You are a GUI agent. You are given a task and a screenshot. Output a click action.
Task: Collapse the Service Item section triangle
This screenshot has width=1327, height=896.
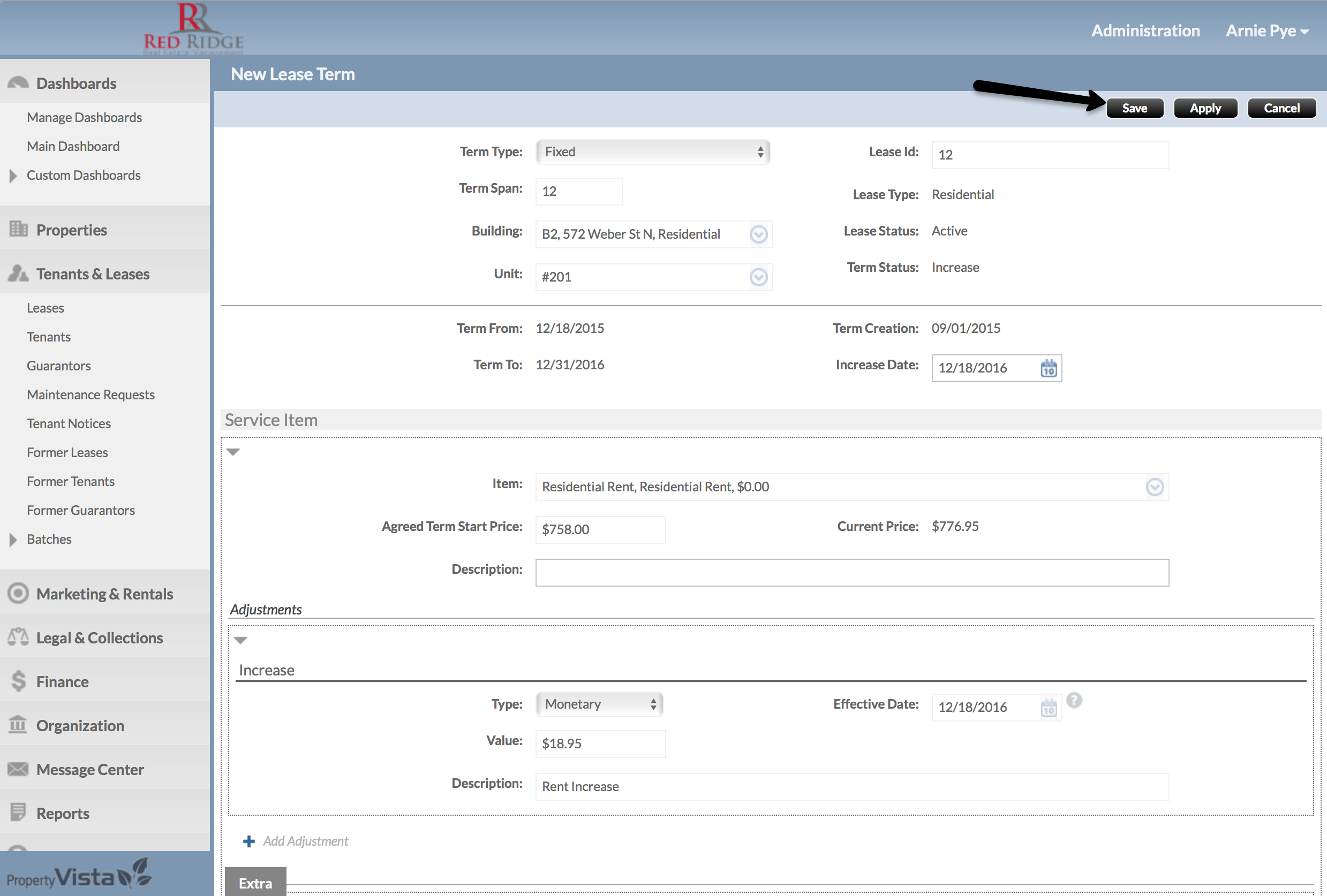(233, 452)
